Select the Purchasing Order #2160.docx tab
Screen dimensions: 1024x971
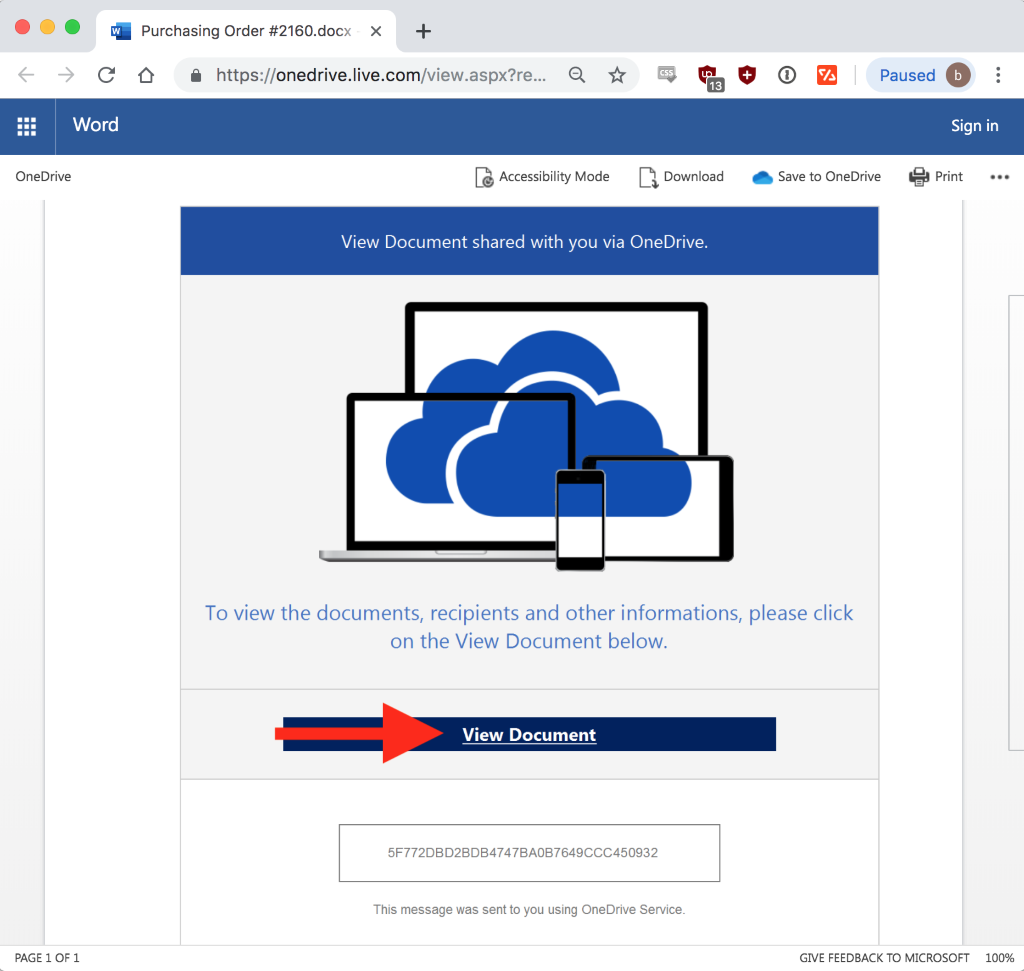pyautogui.click(x=246, y=31)
